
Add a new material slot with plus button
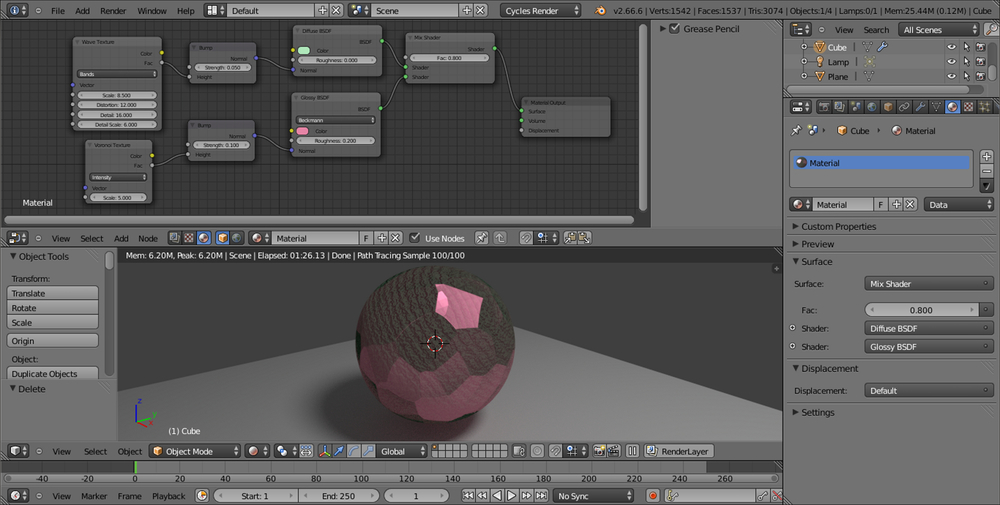point(986,157)
